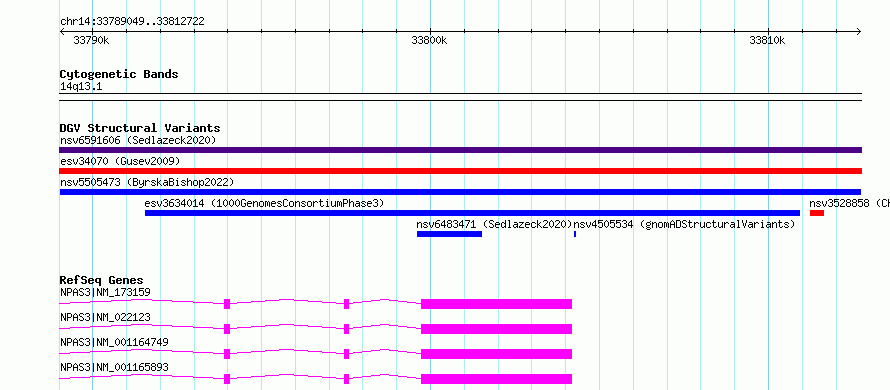The width and height of the screenshot is (890, 390).
Task: Select the large magenta exon of NM_022123
Action: tap(496, 329)
